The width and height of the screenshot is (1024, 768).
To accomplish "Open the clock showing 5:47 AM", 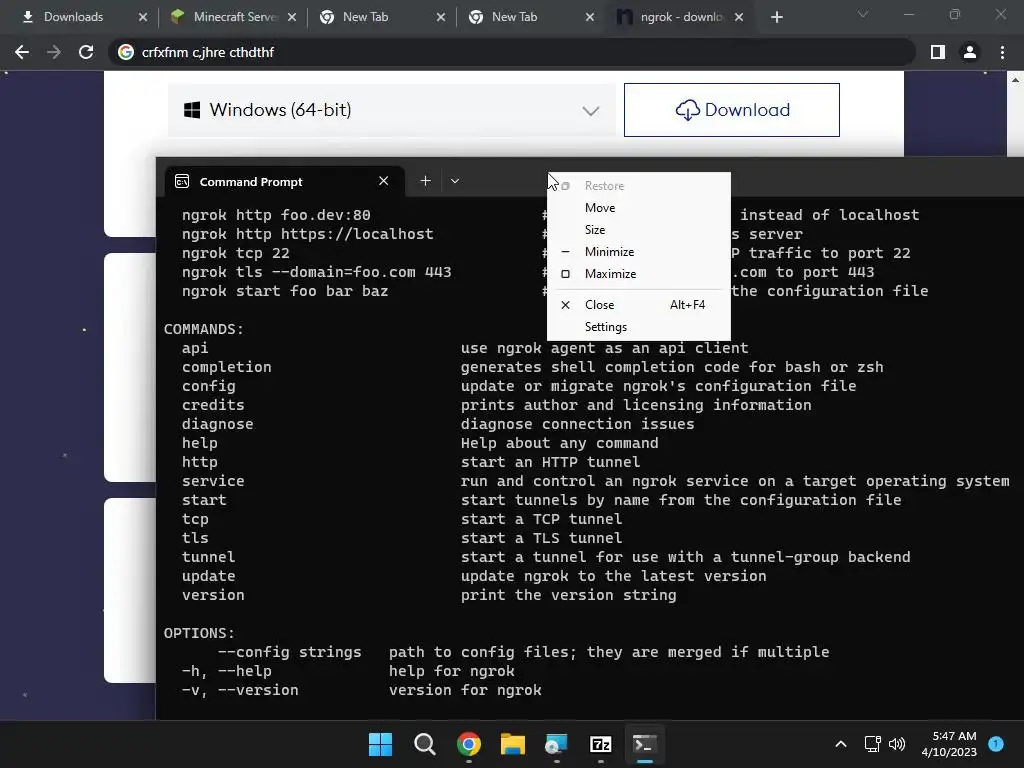I will pyautogui.click(x=949, y=744).
